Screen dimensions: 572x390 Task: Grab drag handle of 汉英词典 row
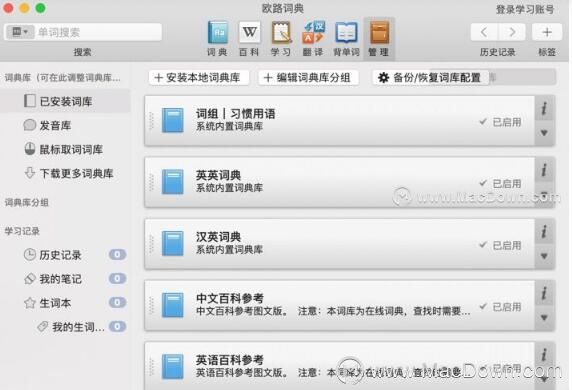152,244
